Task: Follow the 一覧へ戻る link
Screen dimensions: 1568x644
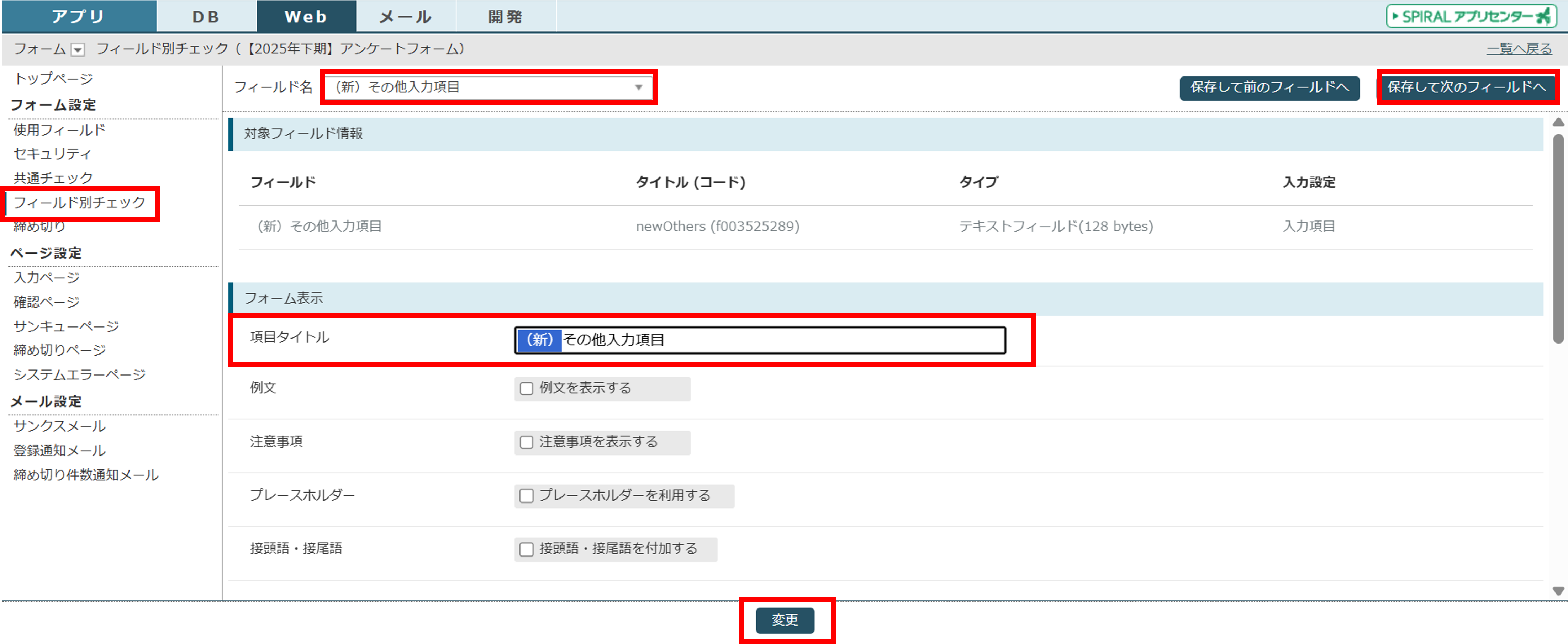Action: [x=1519, y=49]
